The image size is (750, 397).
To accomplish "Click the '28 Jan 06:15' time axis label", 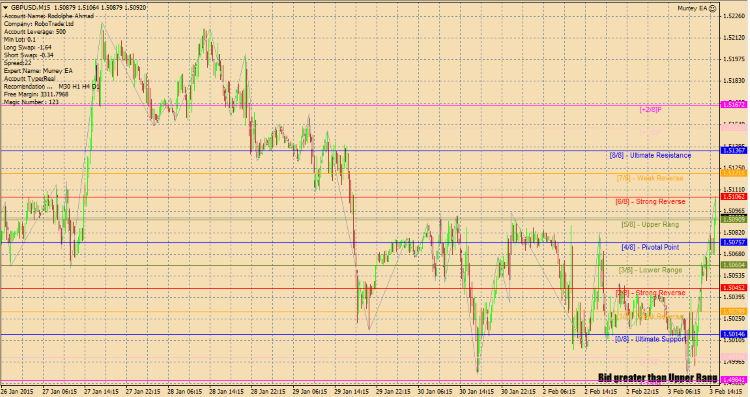I will coord(185,391).
